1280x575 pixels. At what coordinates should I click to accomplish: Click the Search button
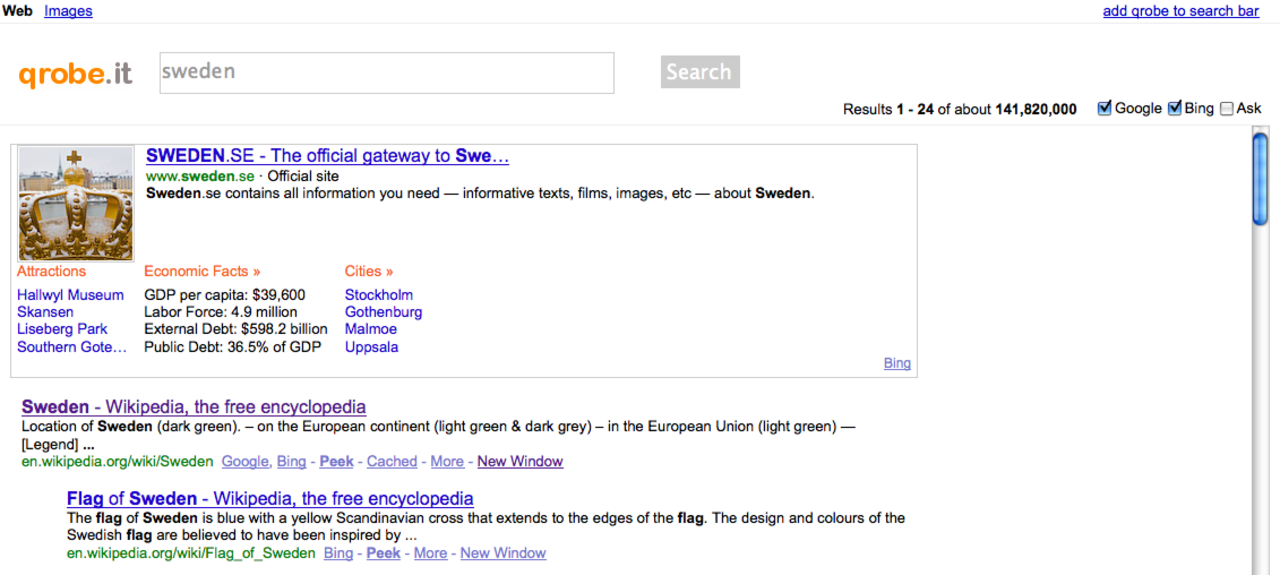[700, 72]
